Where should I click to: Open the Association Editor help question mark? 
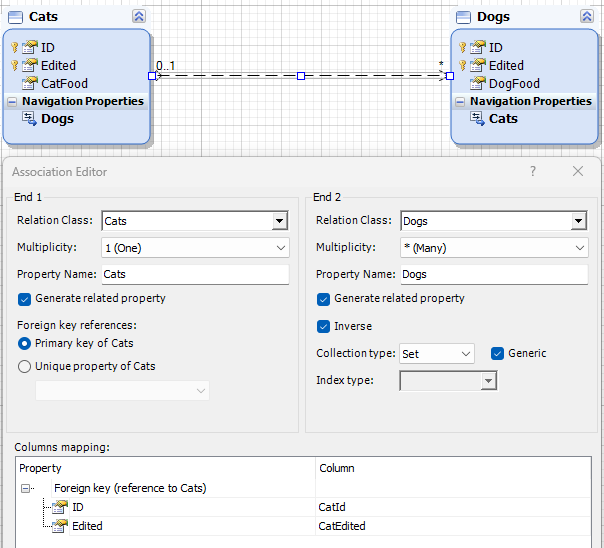point(532,171)
